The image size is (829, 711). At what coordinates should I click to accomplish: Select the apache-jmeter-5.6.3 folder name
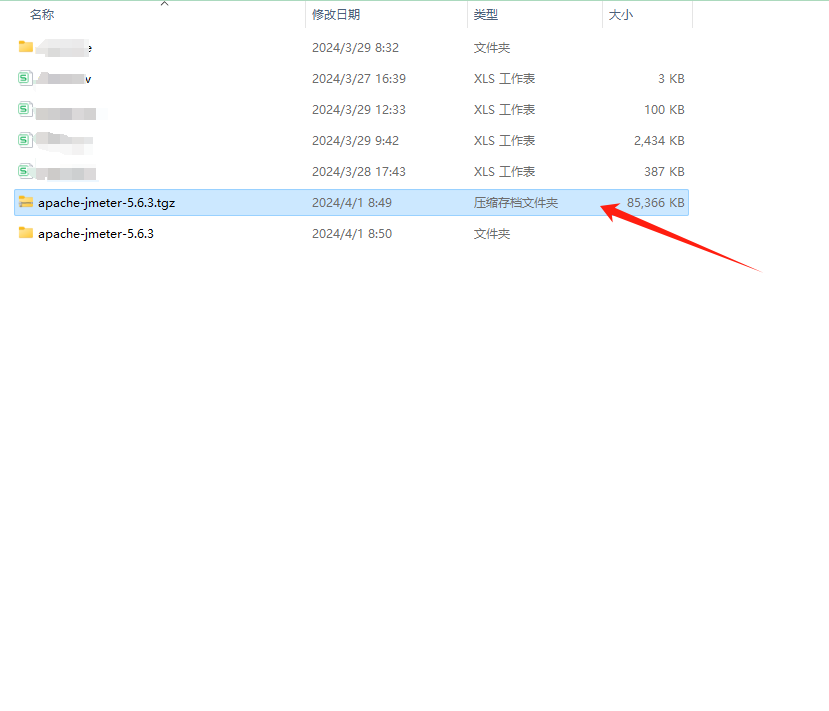[96, 234]
